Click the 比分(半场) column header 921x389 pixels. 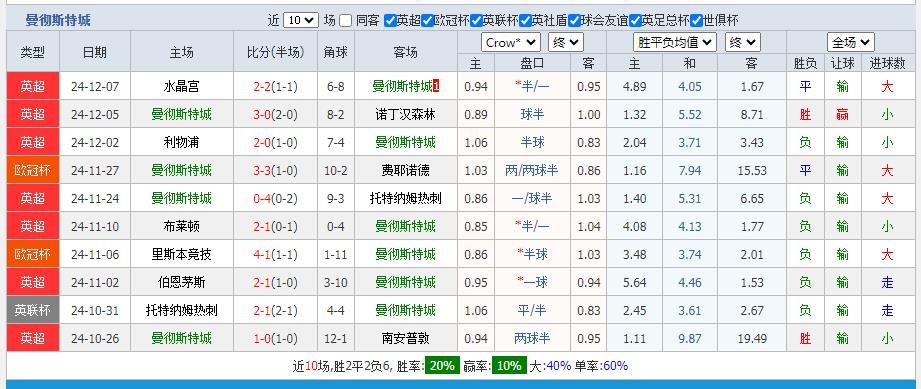pos(275,52)
